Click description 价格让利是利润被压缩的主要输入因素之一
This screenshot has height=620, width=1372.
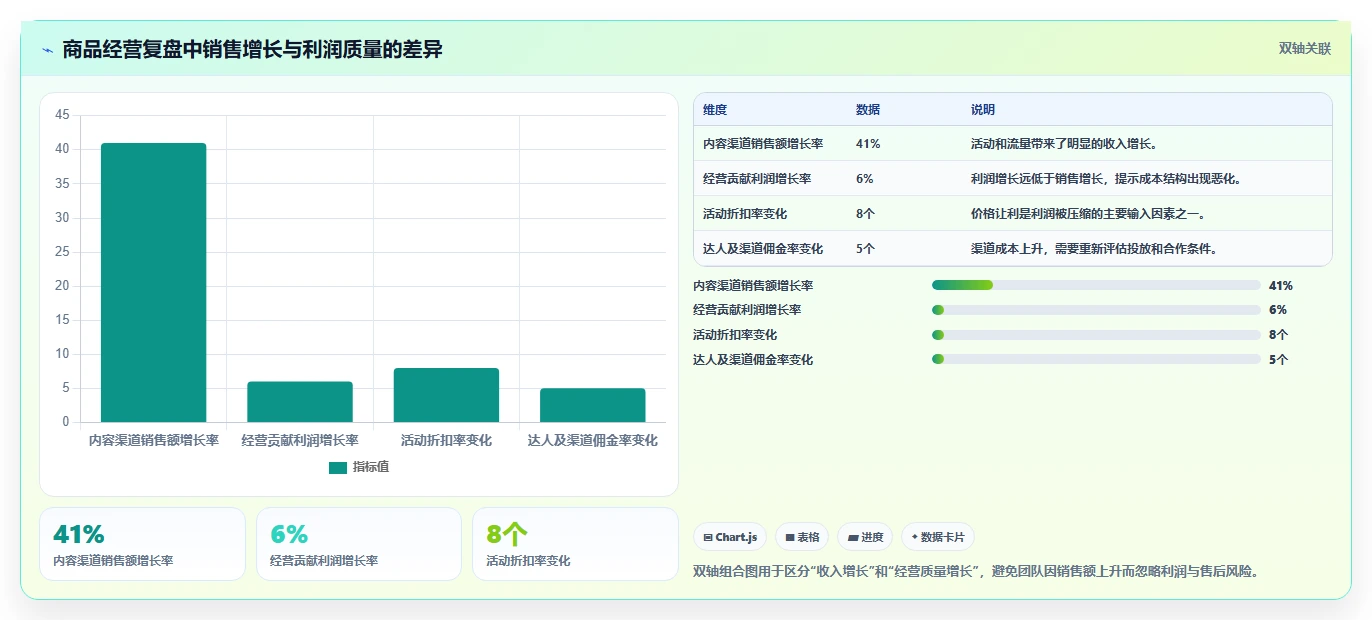pos(1088,214)
